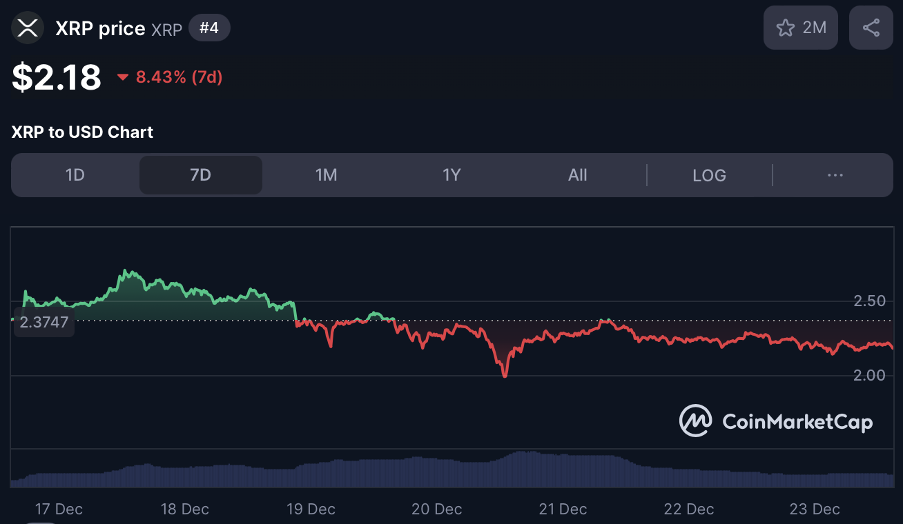Image resolution: width=904 pixels, height=524 pixels.
Task: Display the All time range
Action: click(x=577, y=175)
